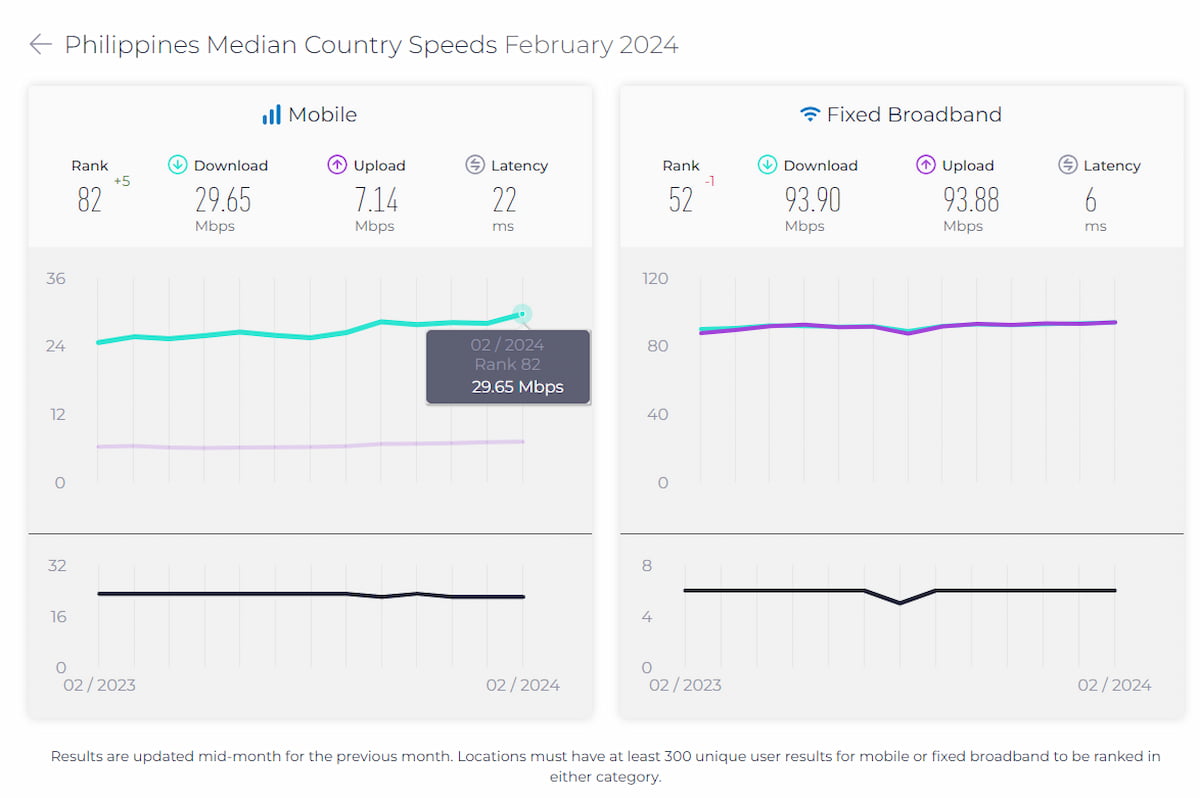
Task: Switch to the Mobile panel header
Action: (x=310, y=114)
